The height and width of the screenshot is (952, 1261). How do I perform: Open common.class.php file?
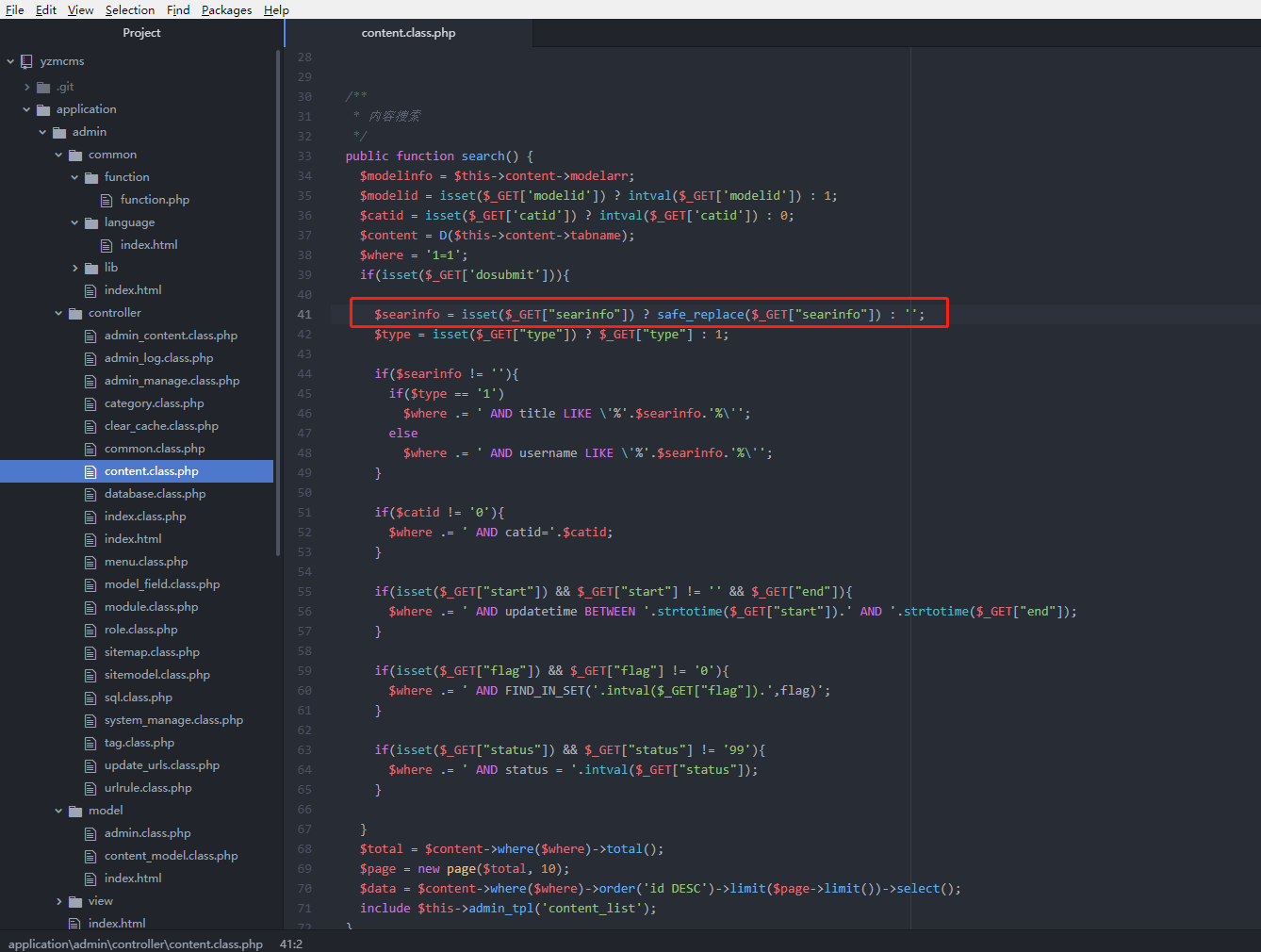[155, 449]
